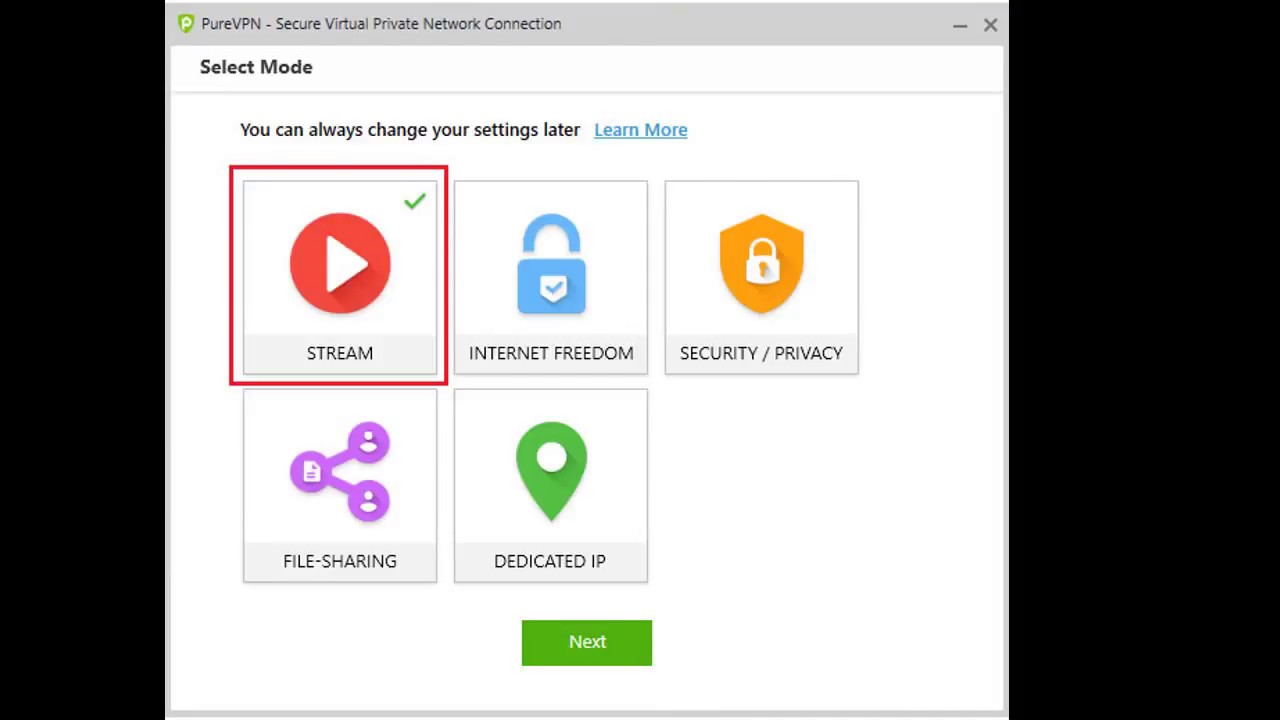Select the blue Internet Freedom padlock icon
This screenshot has width=1280, height=720.
tap(551, 264)
